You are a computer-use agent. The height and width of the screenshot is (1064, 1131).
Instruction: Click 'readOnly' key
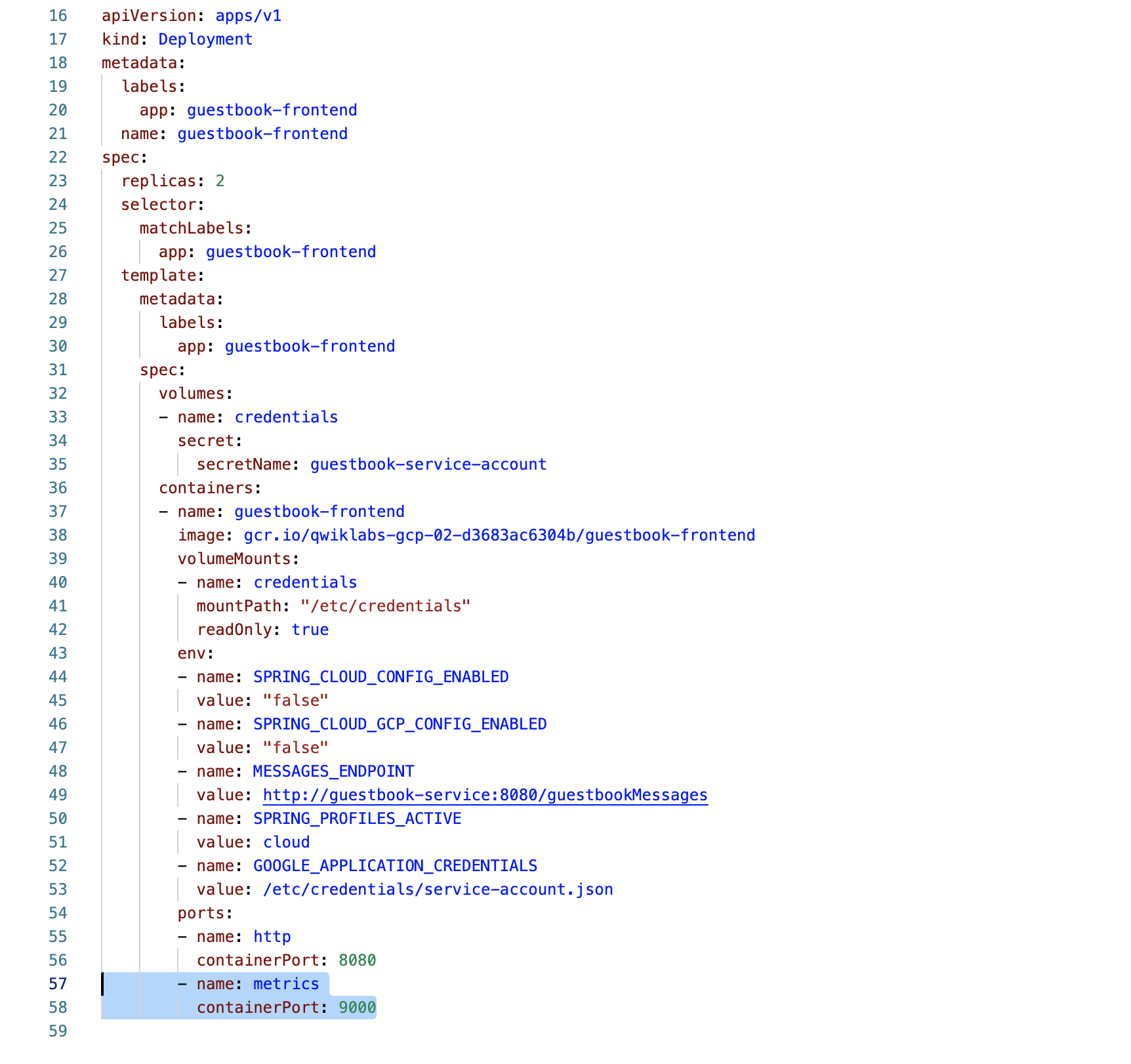tap(234, 630)
